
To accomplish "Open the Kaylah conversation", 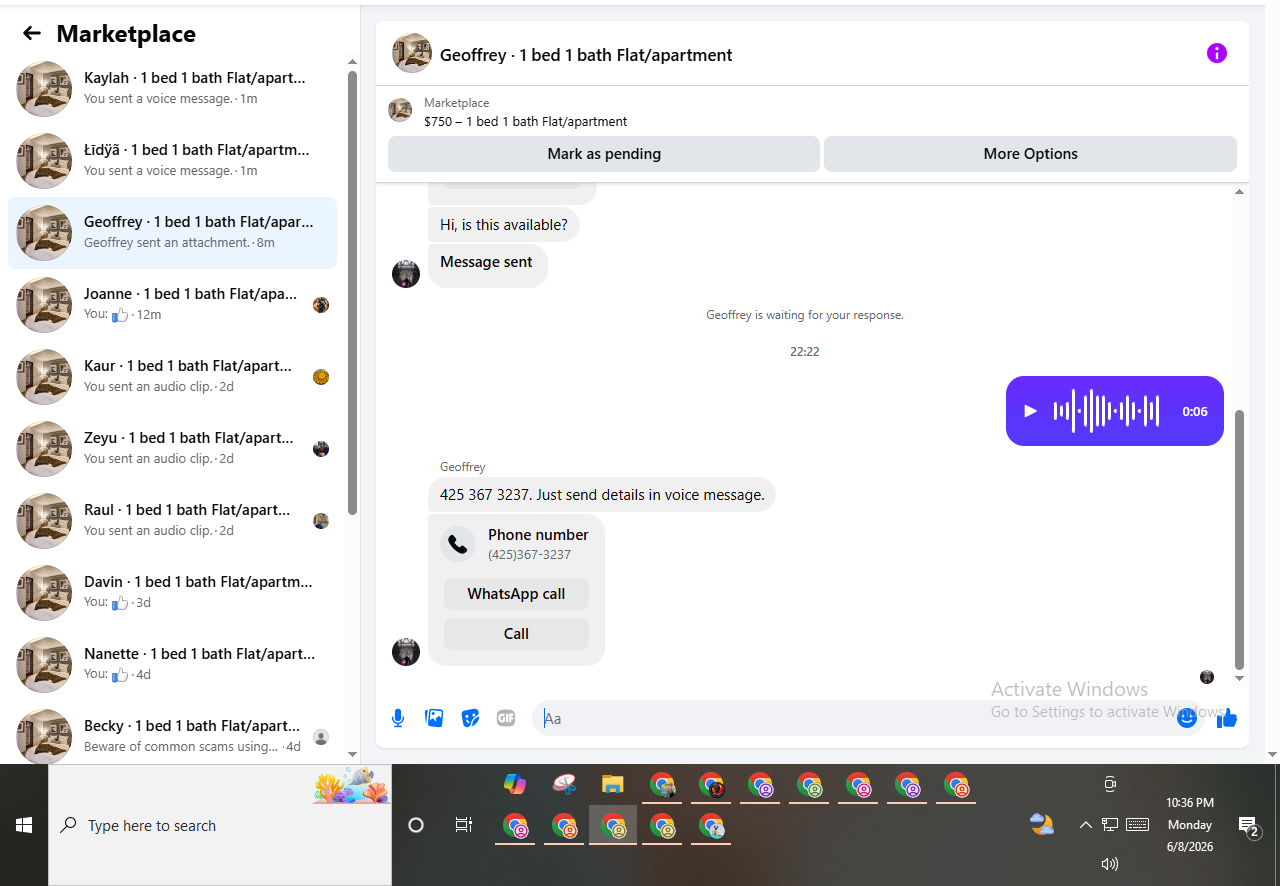I will pos(172,89).
